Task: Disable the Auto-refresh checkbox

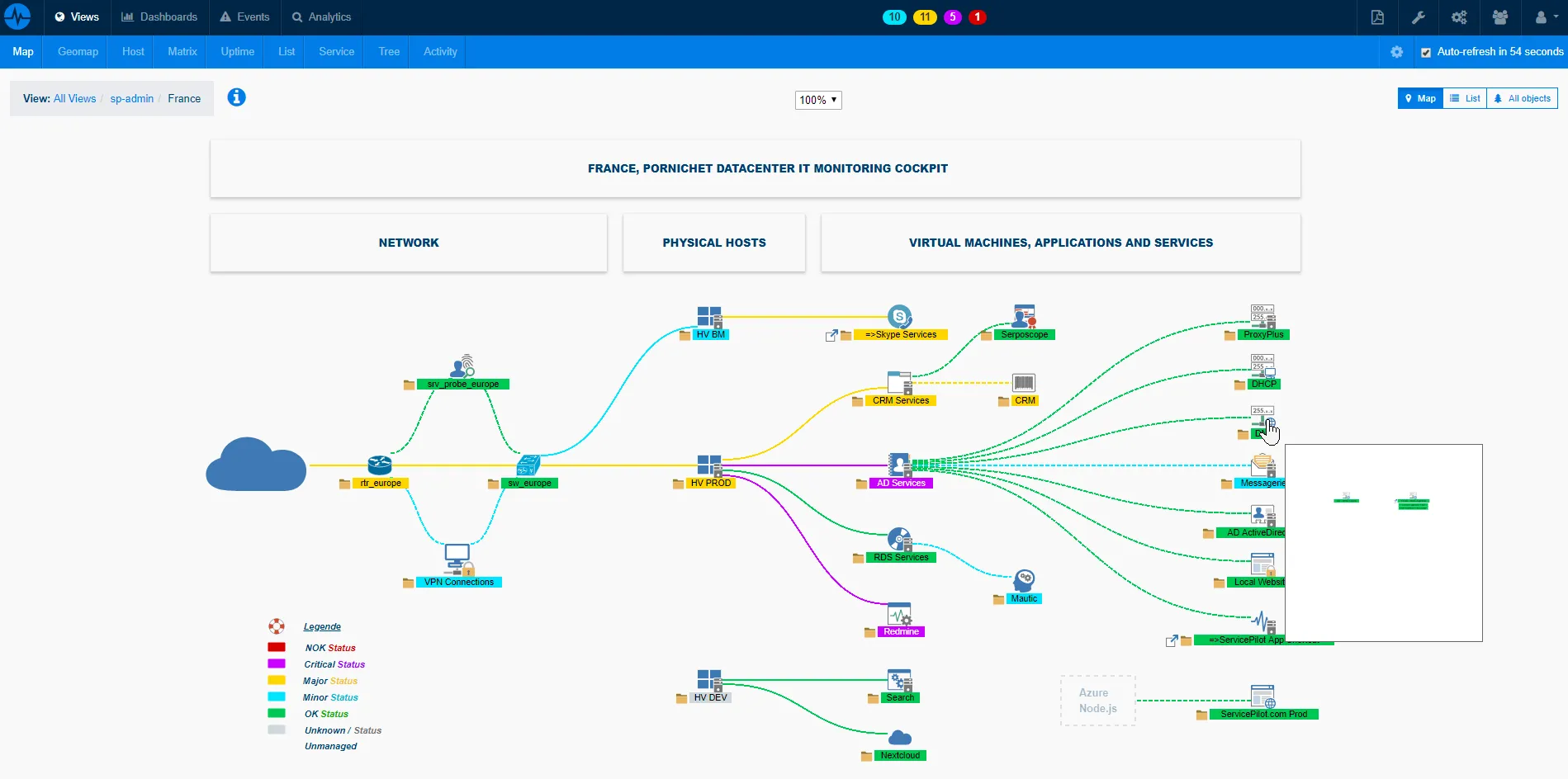Action: point(1426,51)
